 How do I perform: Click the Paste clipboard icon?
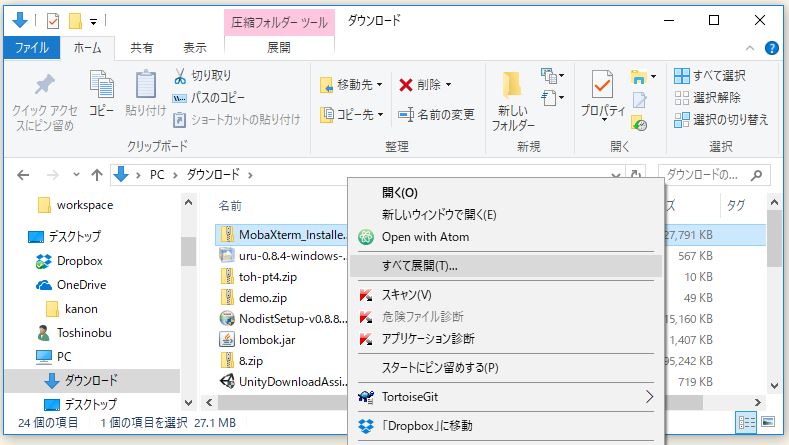click(145, 84)
